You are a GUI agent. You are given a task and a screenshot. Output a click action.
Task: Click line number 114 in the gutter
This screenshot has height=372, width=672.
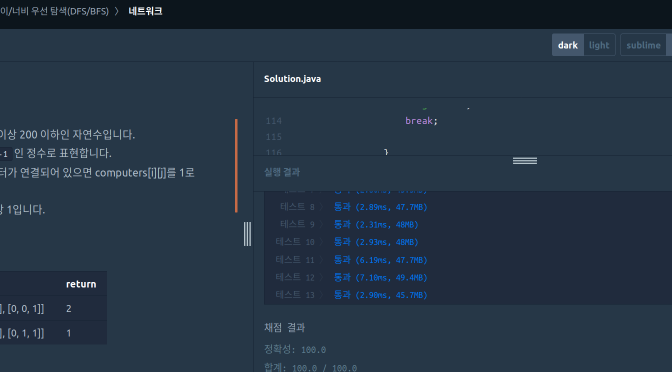click(x=274, y=121)
